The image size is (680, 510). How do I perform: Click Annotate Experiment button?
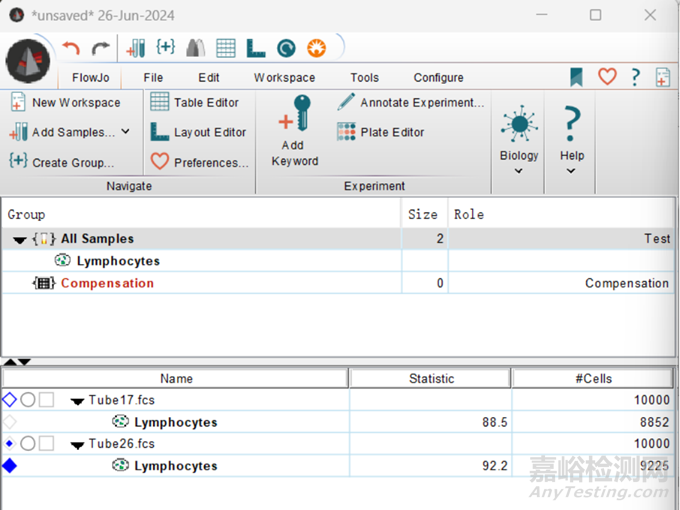[410, 102]
